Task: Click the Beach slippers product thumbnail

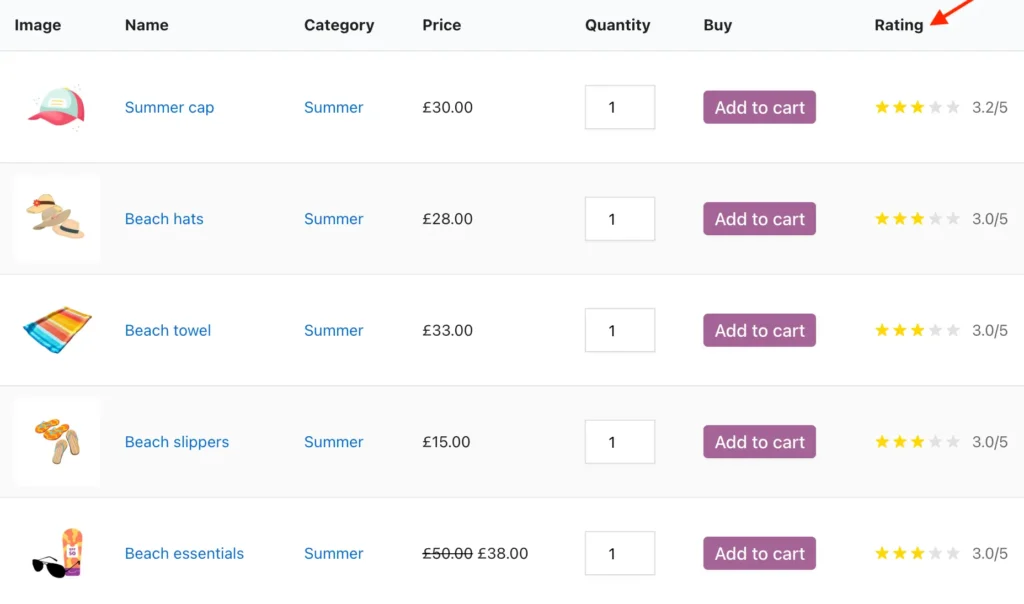Action: [x=56, y=441]
